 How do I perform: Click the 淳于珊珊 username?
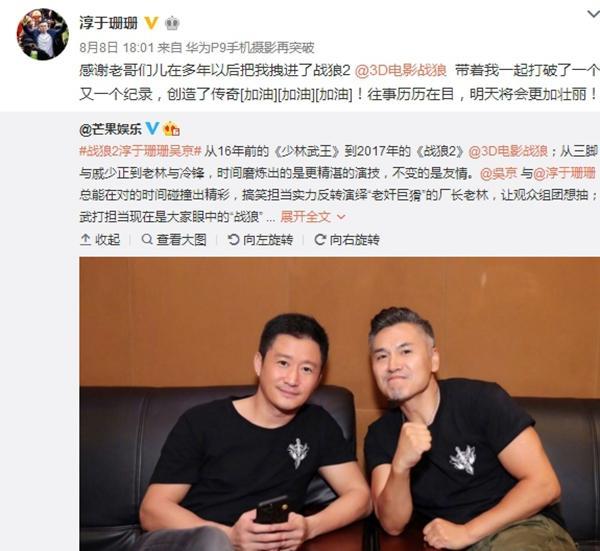coord(108,23)
